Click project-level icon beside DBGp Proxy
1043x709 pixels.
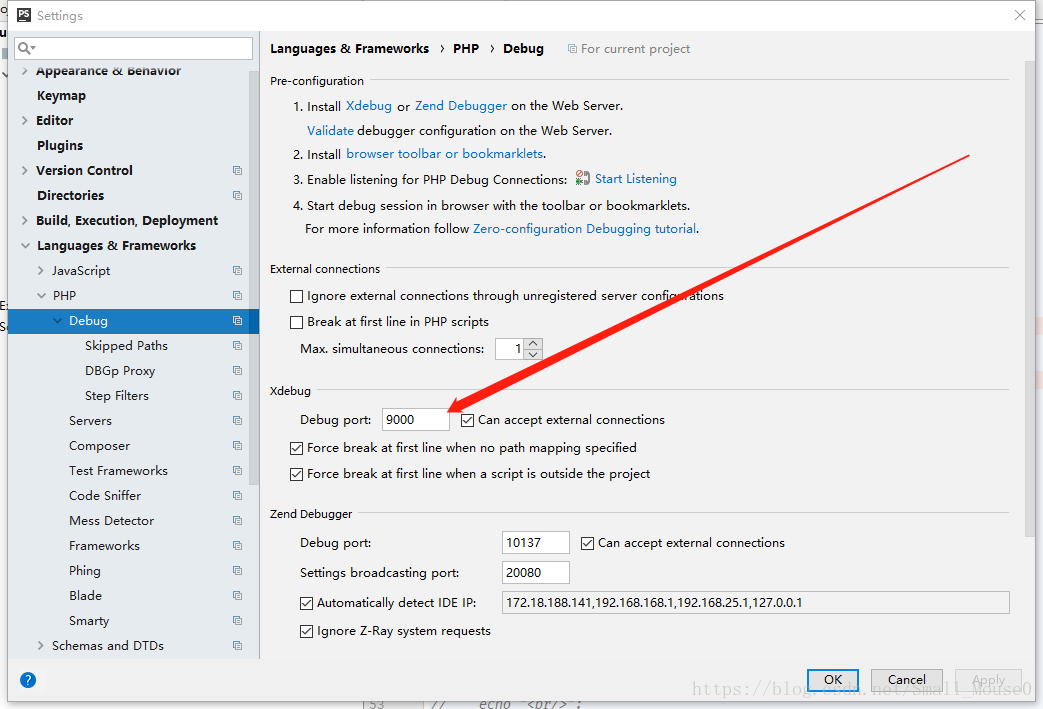pyautogui.click(x=237, y=370)
